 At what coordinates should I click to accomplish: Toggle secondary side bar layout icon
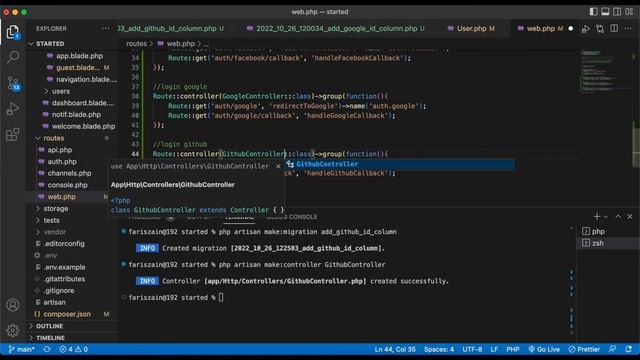click(x=617, y=12)
